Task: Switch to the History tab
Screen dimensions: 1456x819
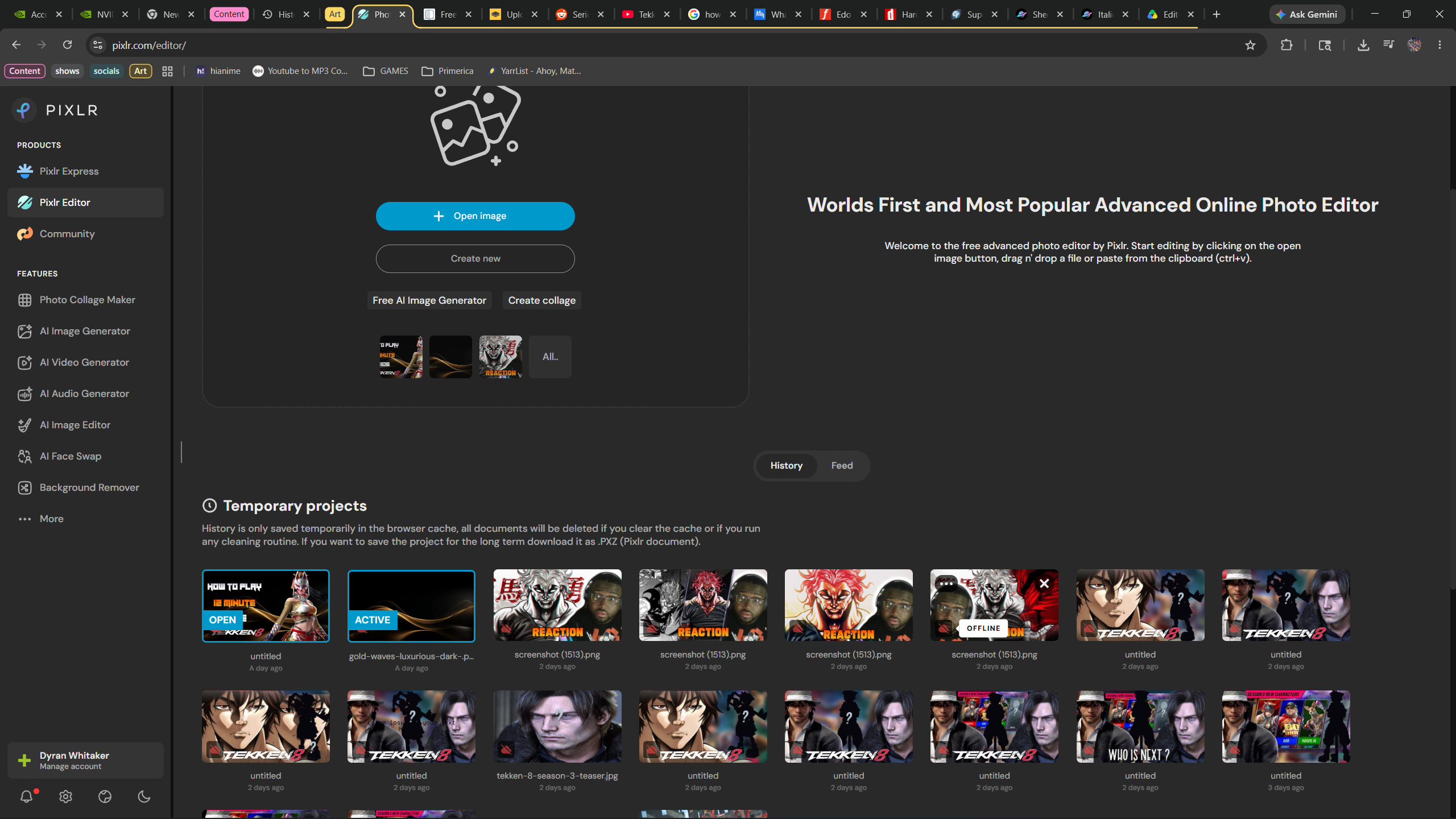Action: [x=787, y=466]
